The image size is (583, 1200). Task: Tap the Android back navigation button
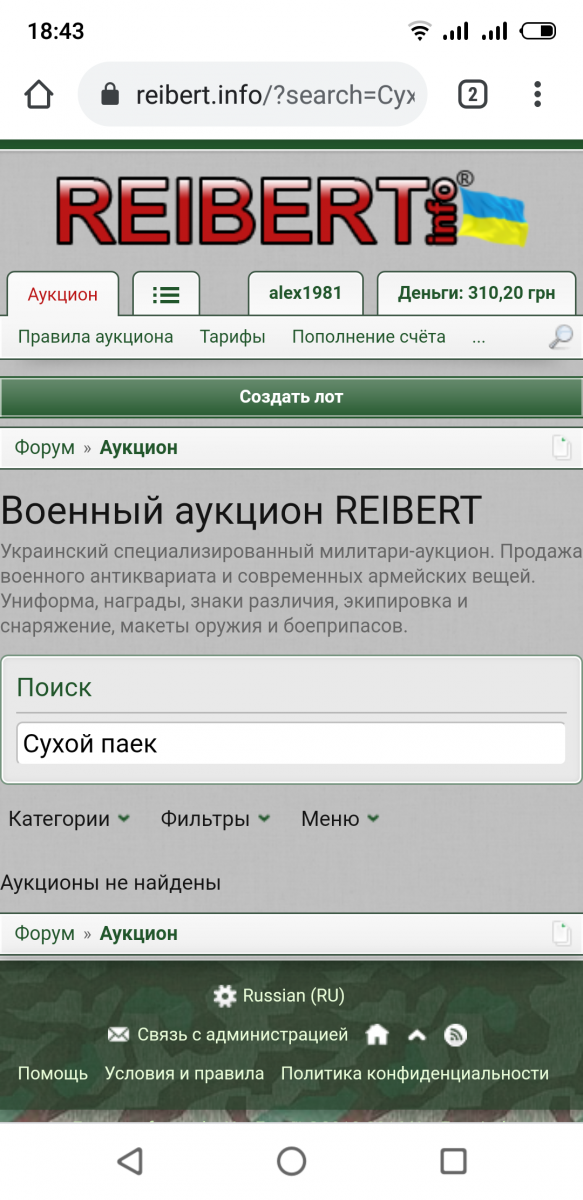tap(129, 1161)
